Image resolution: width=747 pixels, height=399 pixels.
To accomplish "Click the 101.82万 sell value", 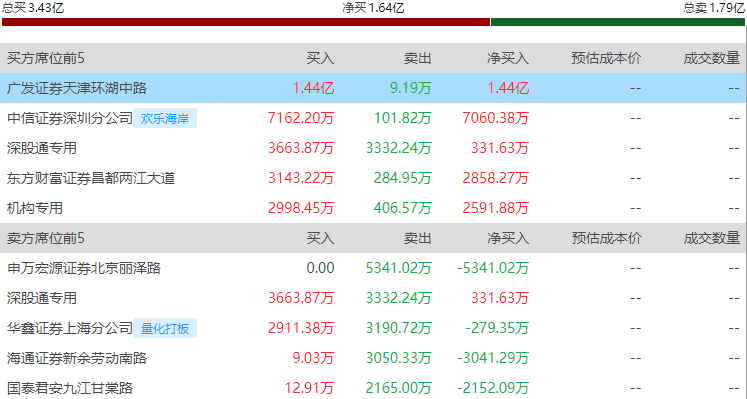I will tap(403, 118).
